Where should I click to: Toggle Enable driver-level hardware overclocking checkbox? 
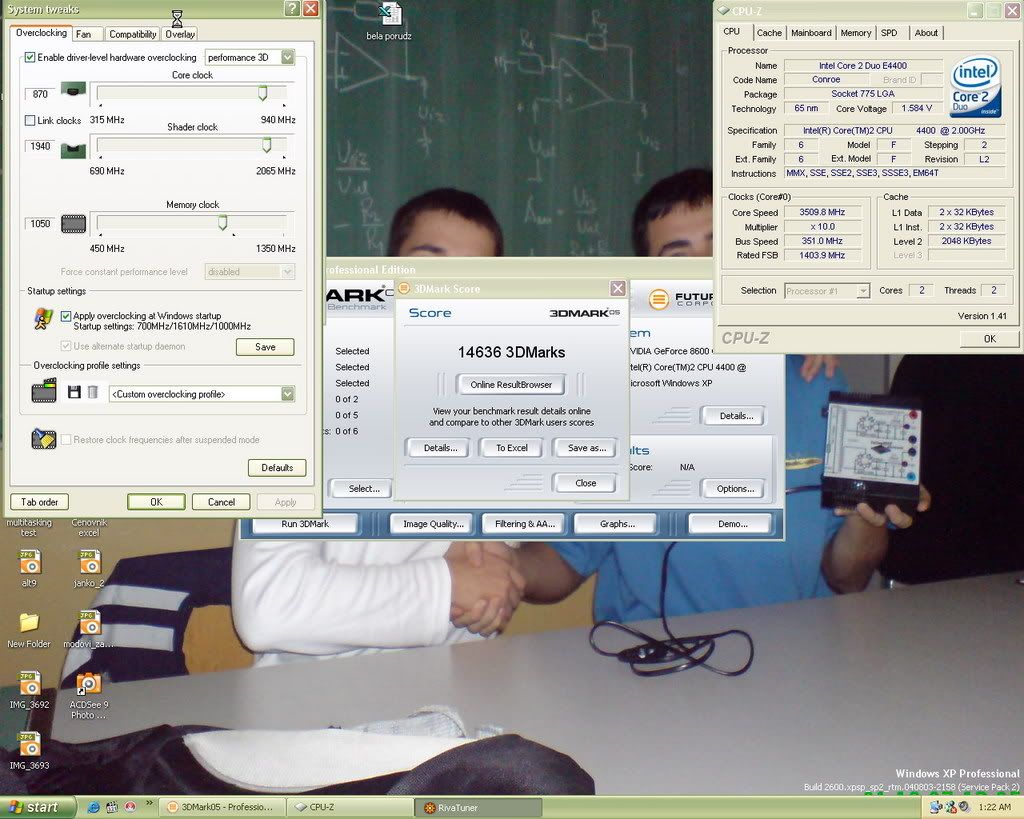pyautogui.click(x=29, y=57)
